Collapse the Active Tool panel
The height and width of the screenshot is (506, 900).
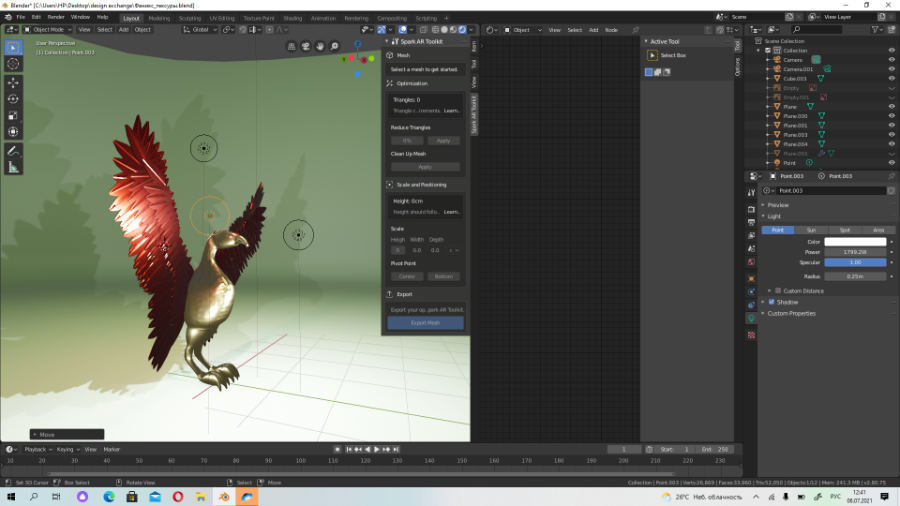(x=646, y=41)
